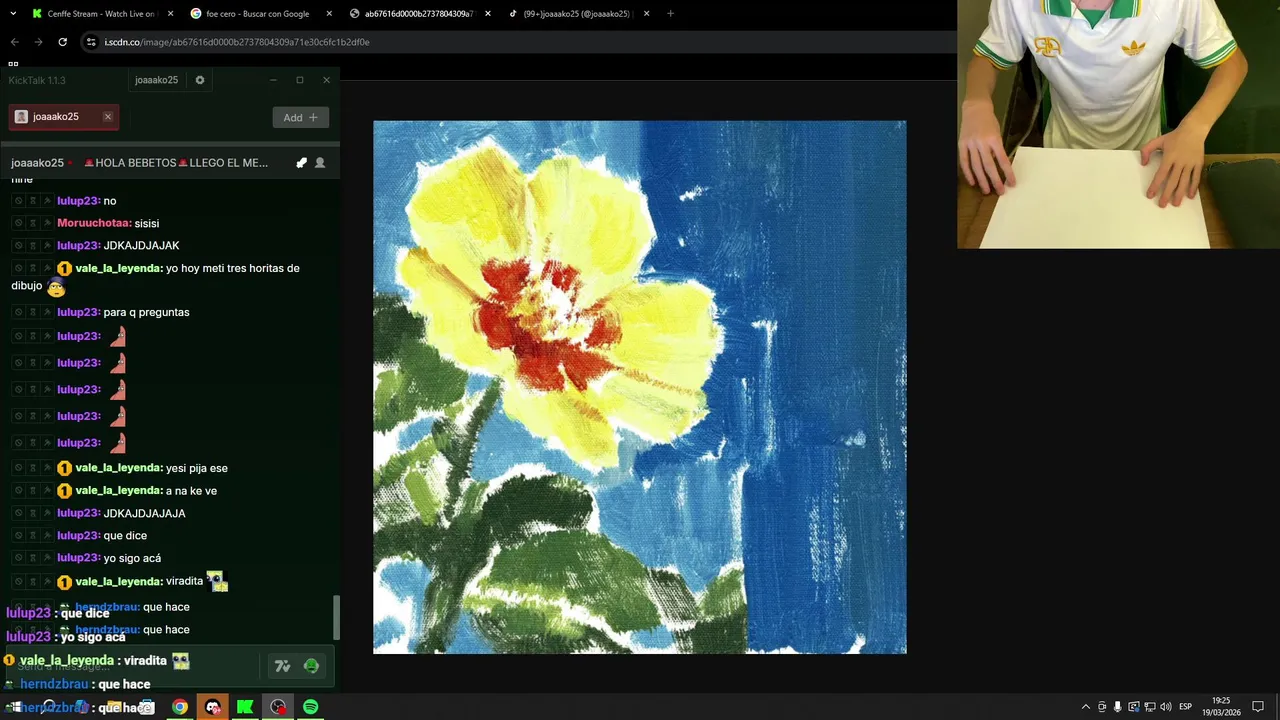The image size is (1280, 720).
Task: Click the i.scdn.co address bar URL
Action: pos(237,42)
